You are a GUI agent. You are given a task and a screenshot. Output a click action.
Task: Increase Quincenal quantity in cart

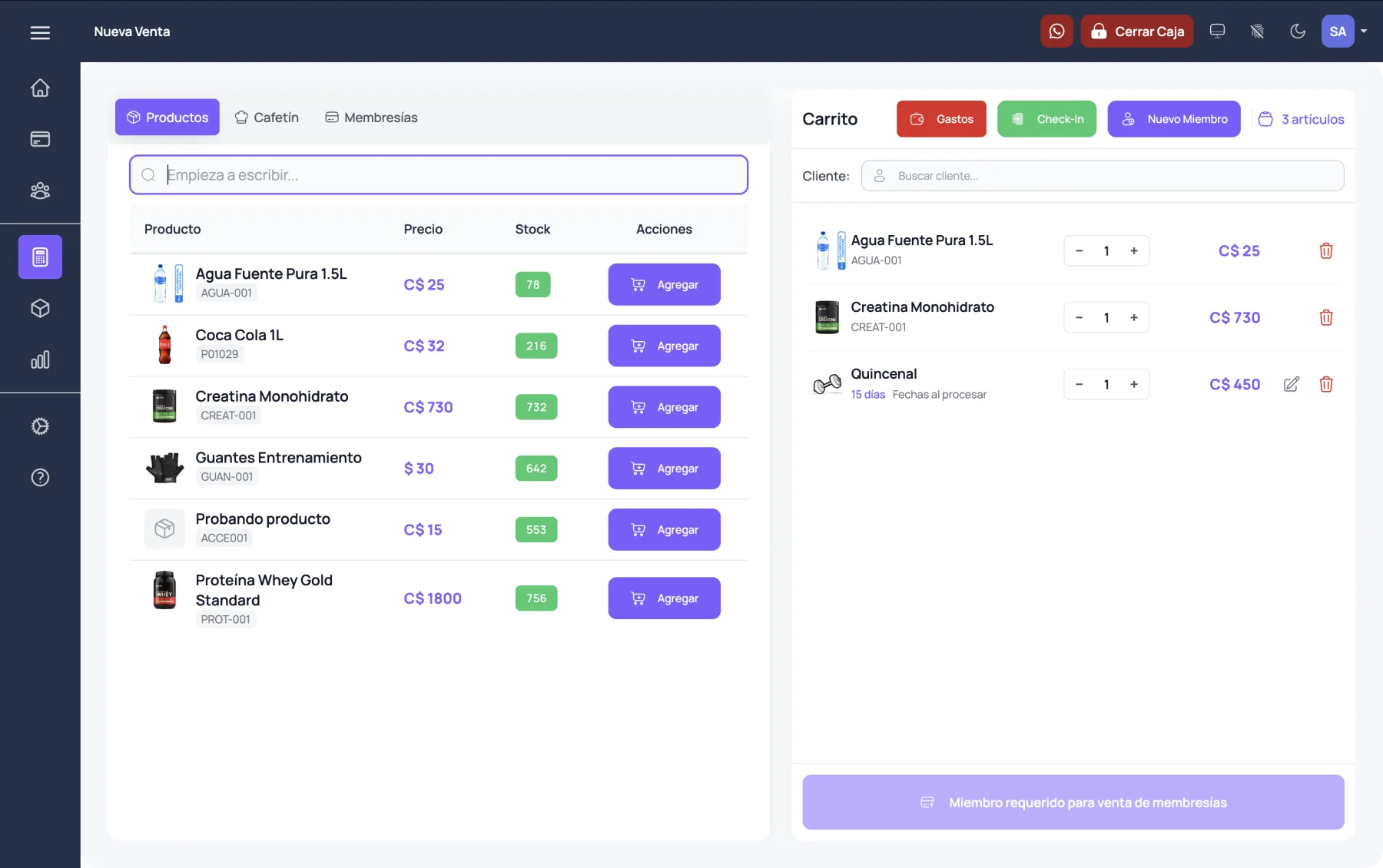(x=1134, y=384)
